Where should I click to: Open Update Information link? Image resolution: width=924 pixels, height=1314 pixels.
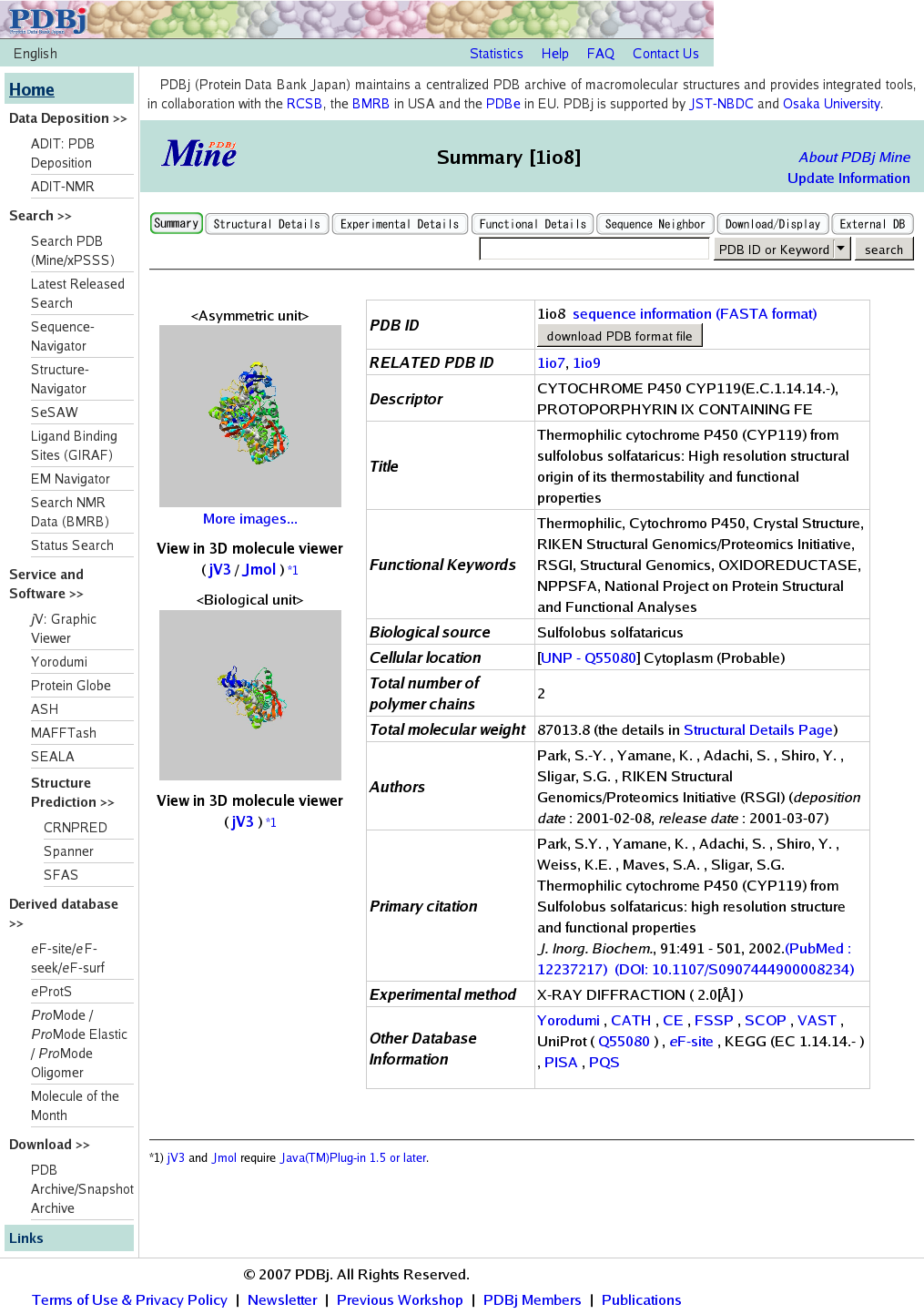coord(848,178)
